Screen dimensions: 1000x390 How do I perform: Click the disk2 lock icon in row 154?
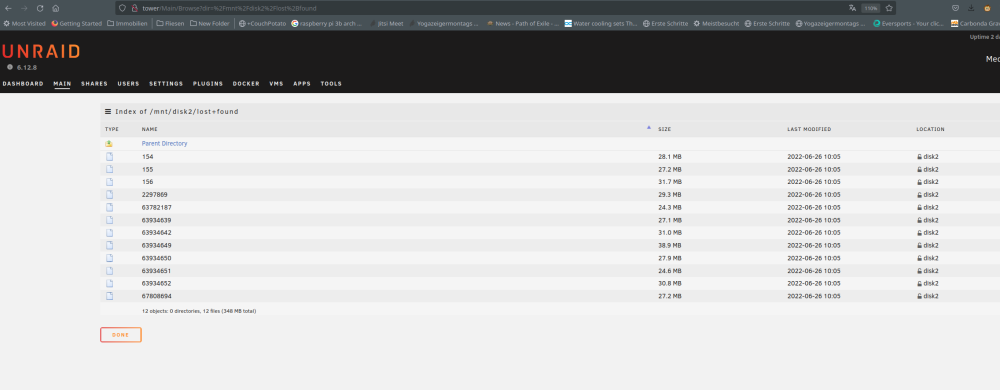coord(920,156)
